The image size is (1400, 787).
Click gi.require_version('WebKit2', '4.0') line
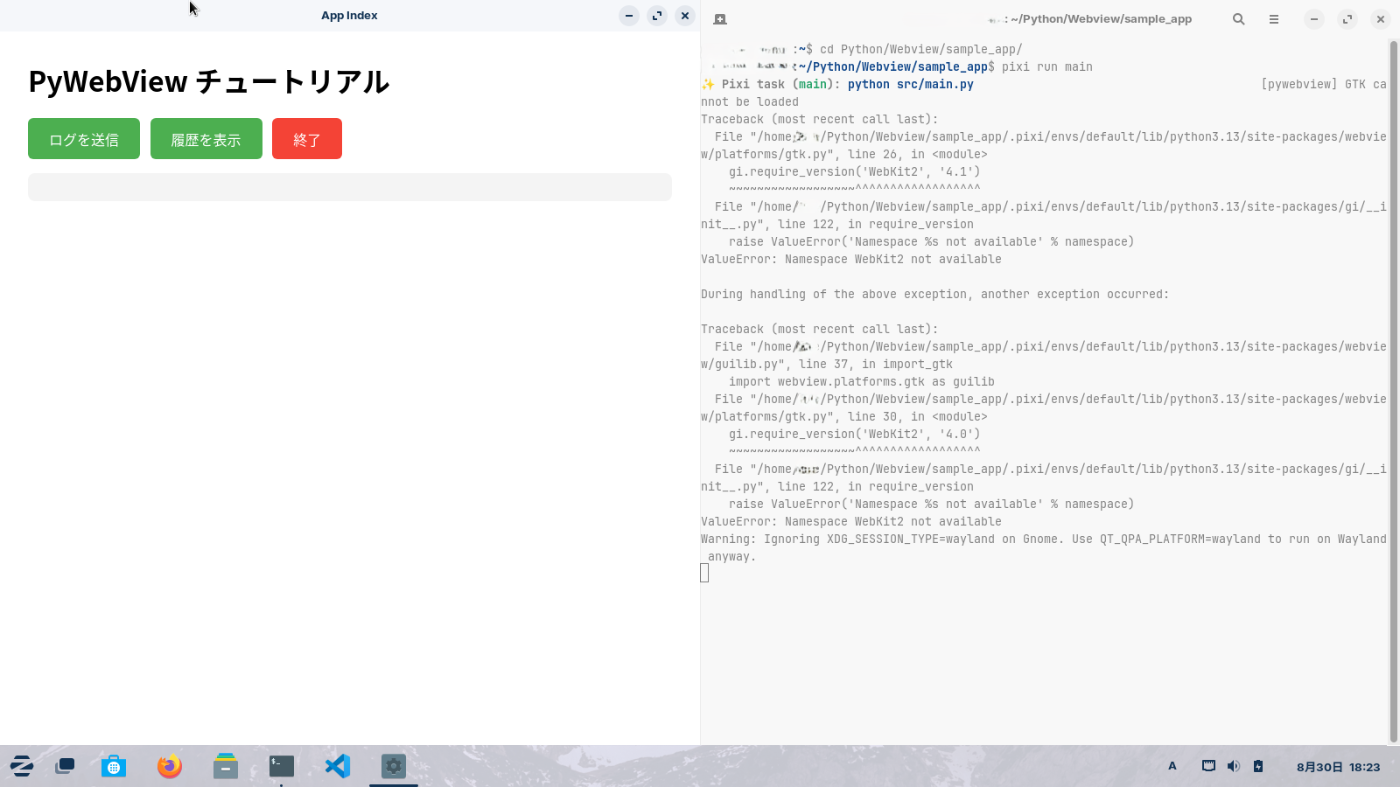[855, 435]
